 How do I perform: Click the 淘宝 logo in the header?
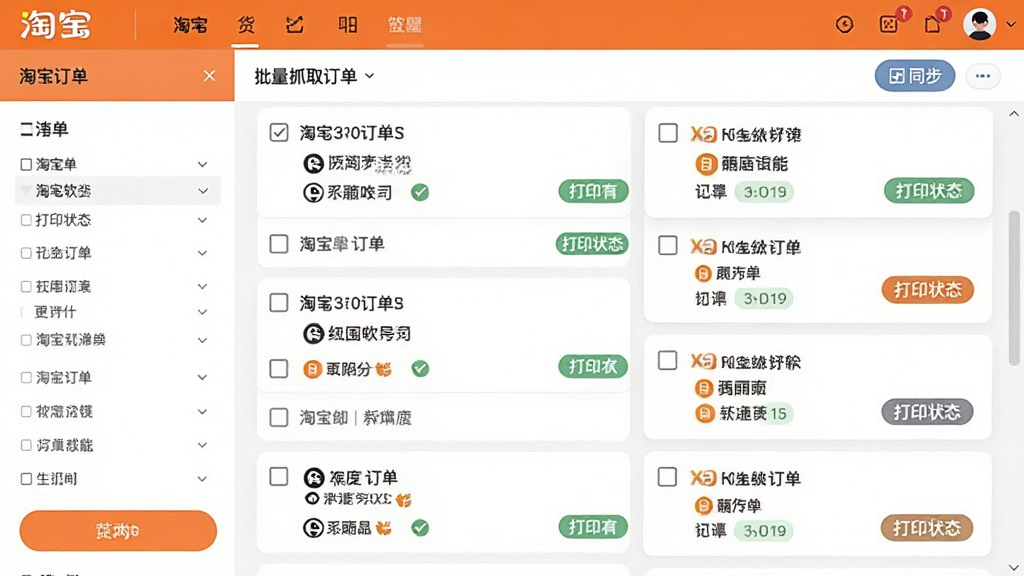coord(56,25)
